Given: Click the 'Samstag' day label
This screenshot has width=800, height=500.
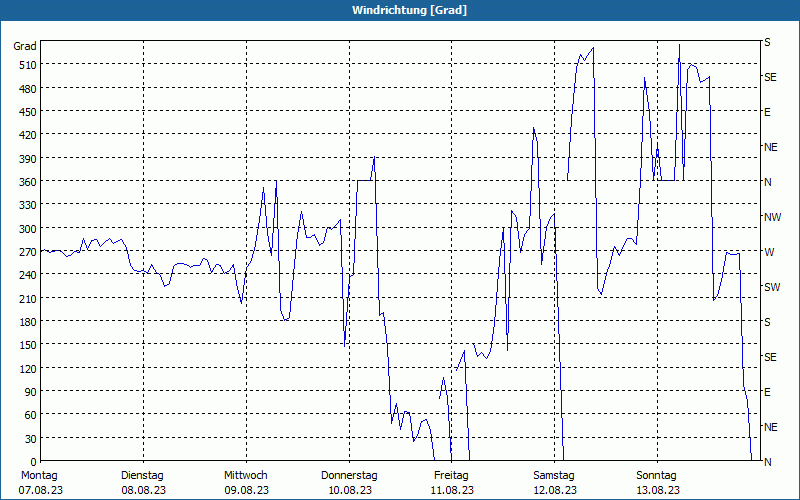Looking at the screenshot, I should click(x=554, y=475).
